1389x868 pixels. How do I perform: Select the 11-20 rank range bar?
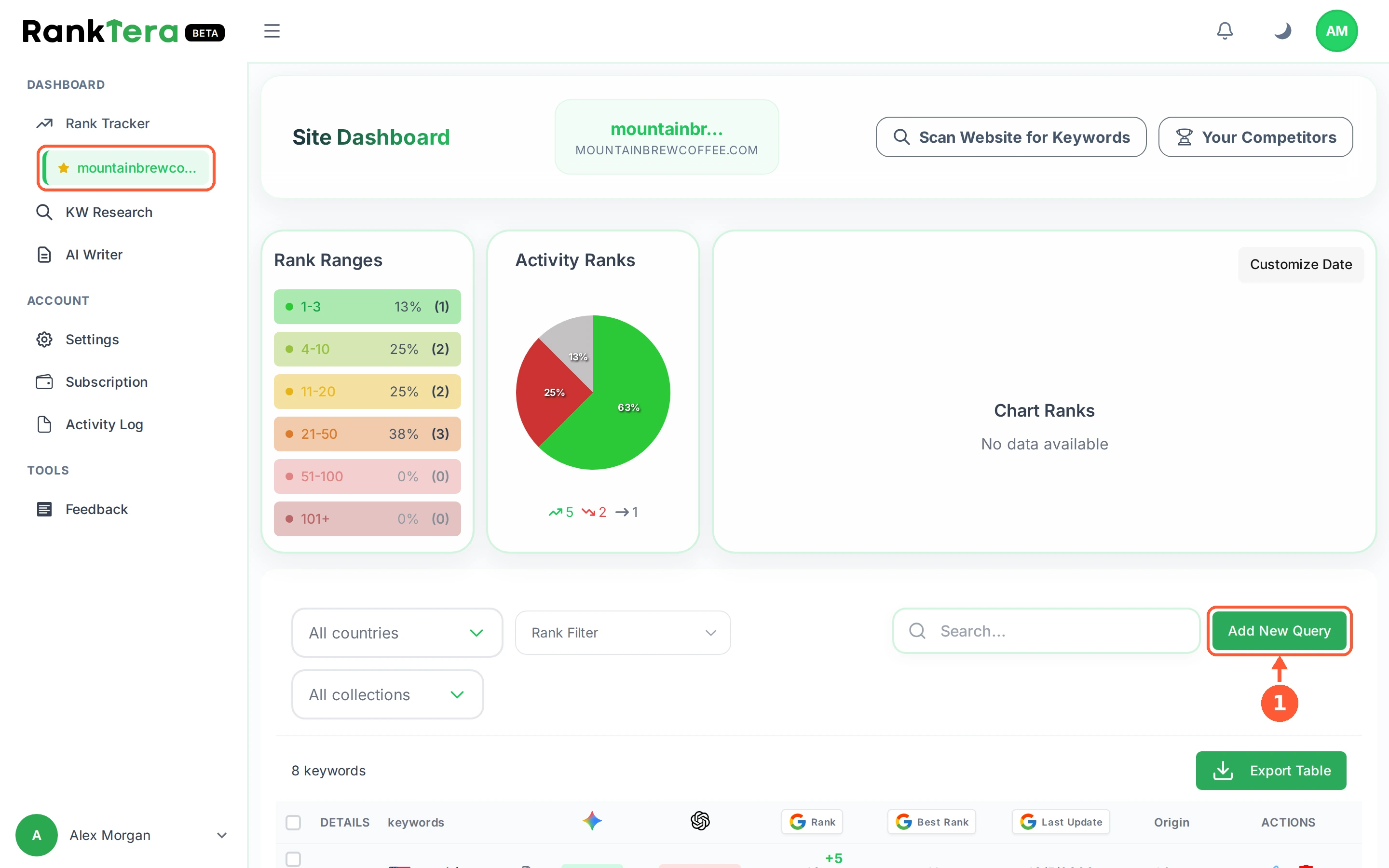coord(368,392)
